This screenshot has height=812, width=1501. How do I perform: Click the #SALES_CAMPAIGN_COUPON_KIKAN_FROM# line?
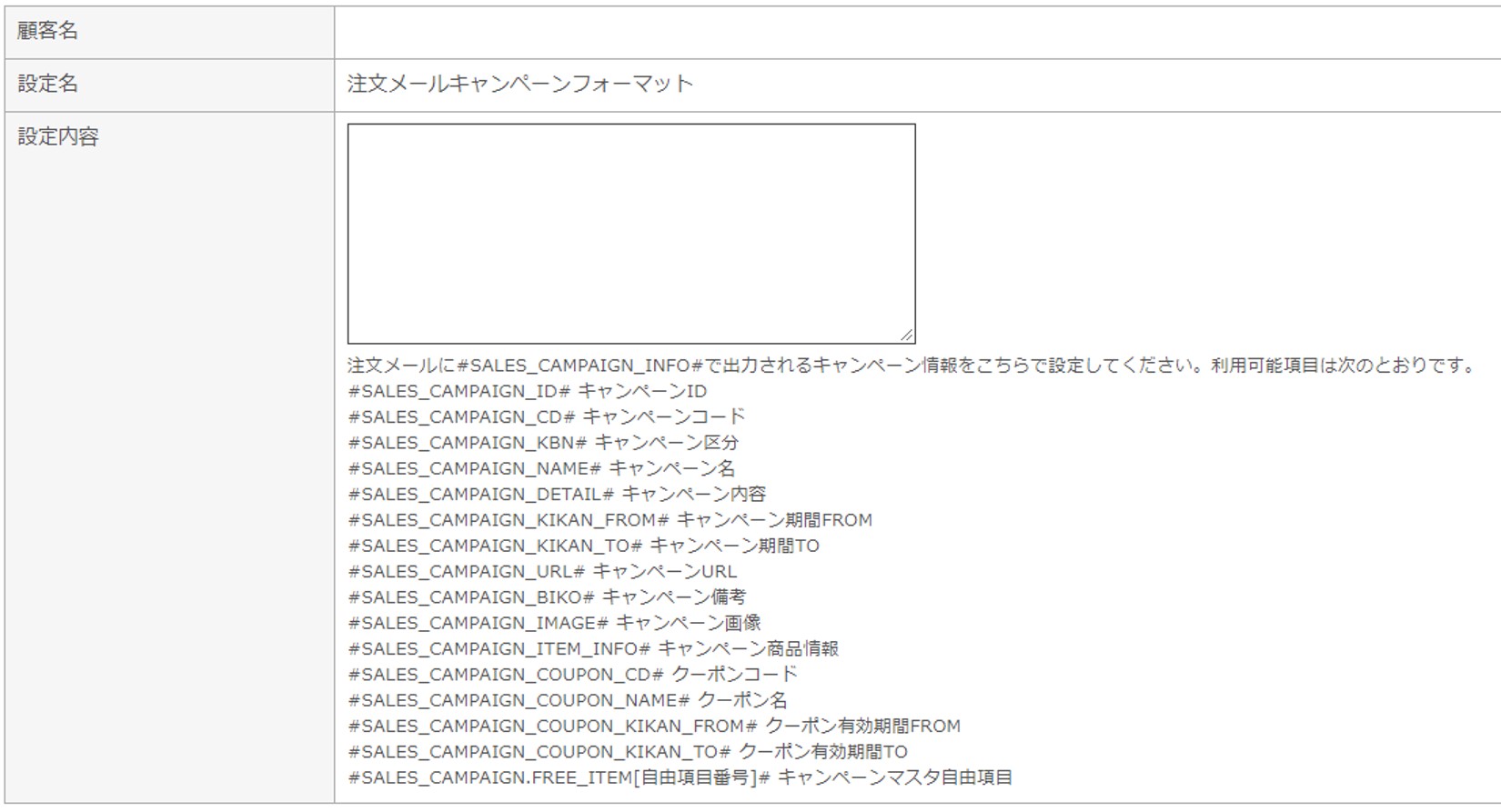click(x=654, y=726)
